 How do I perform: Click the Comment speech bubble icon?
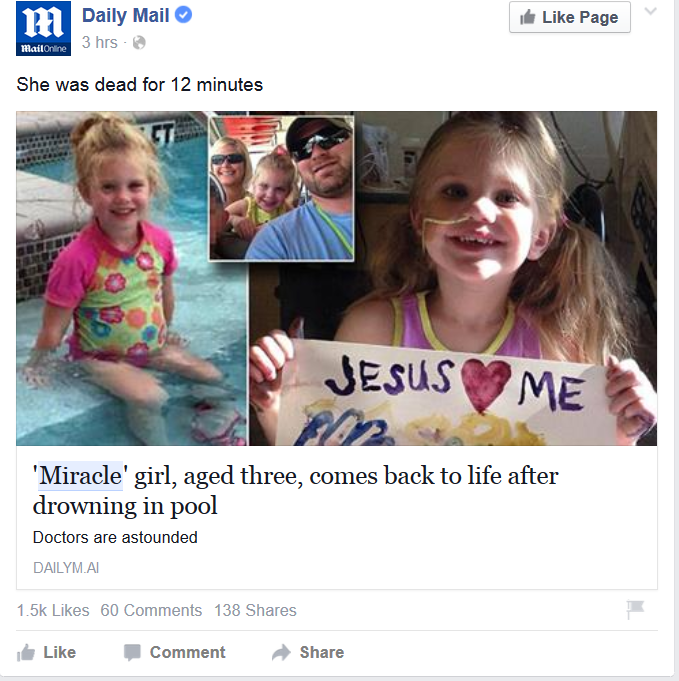[x=132, y=652]
